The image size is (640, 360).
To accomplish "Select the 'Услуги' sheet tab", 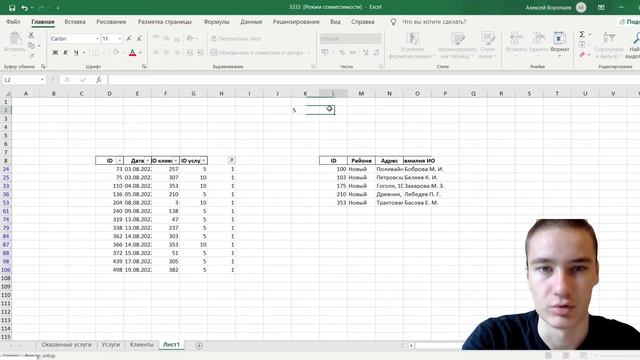I will 111,345.
